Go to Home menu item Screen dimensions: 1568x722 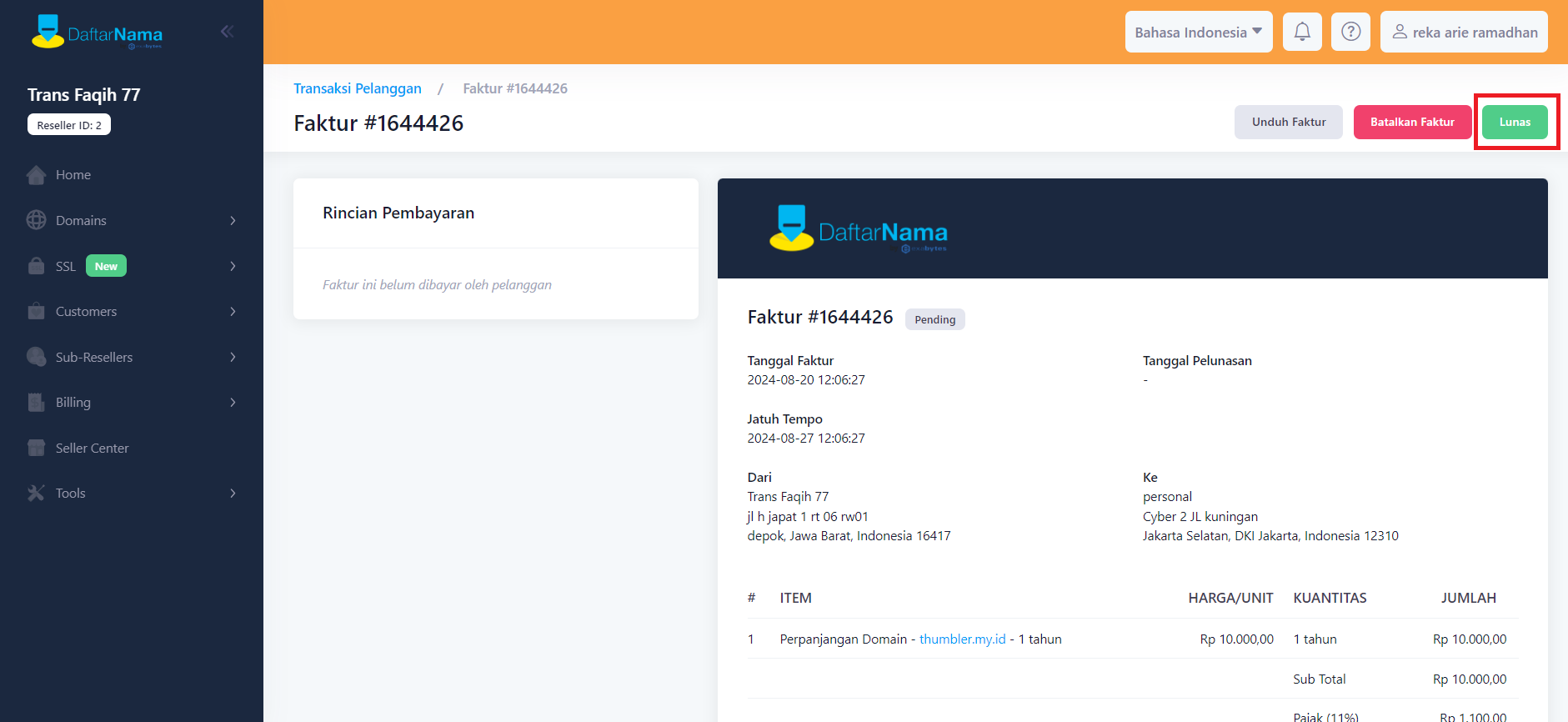[132, 175]
